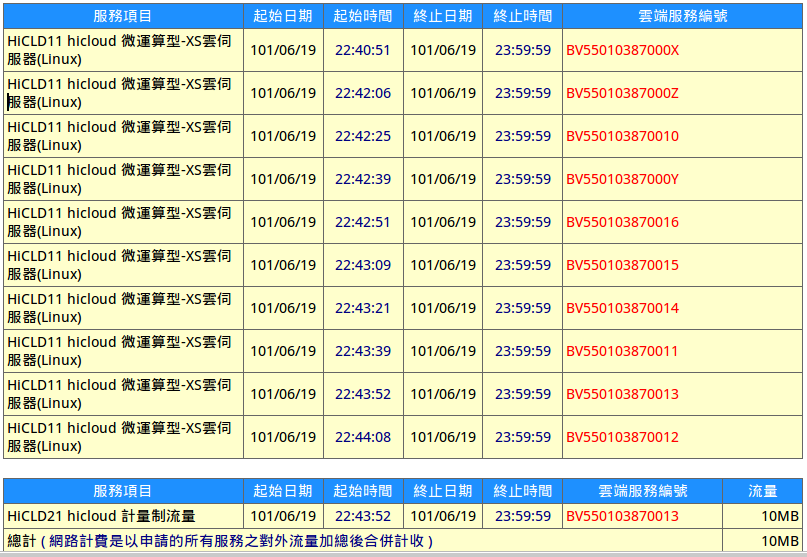
Task: Select service number BV55010387000X
Action: click(622, 50)
